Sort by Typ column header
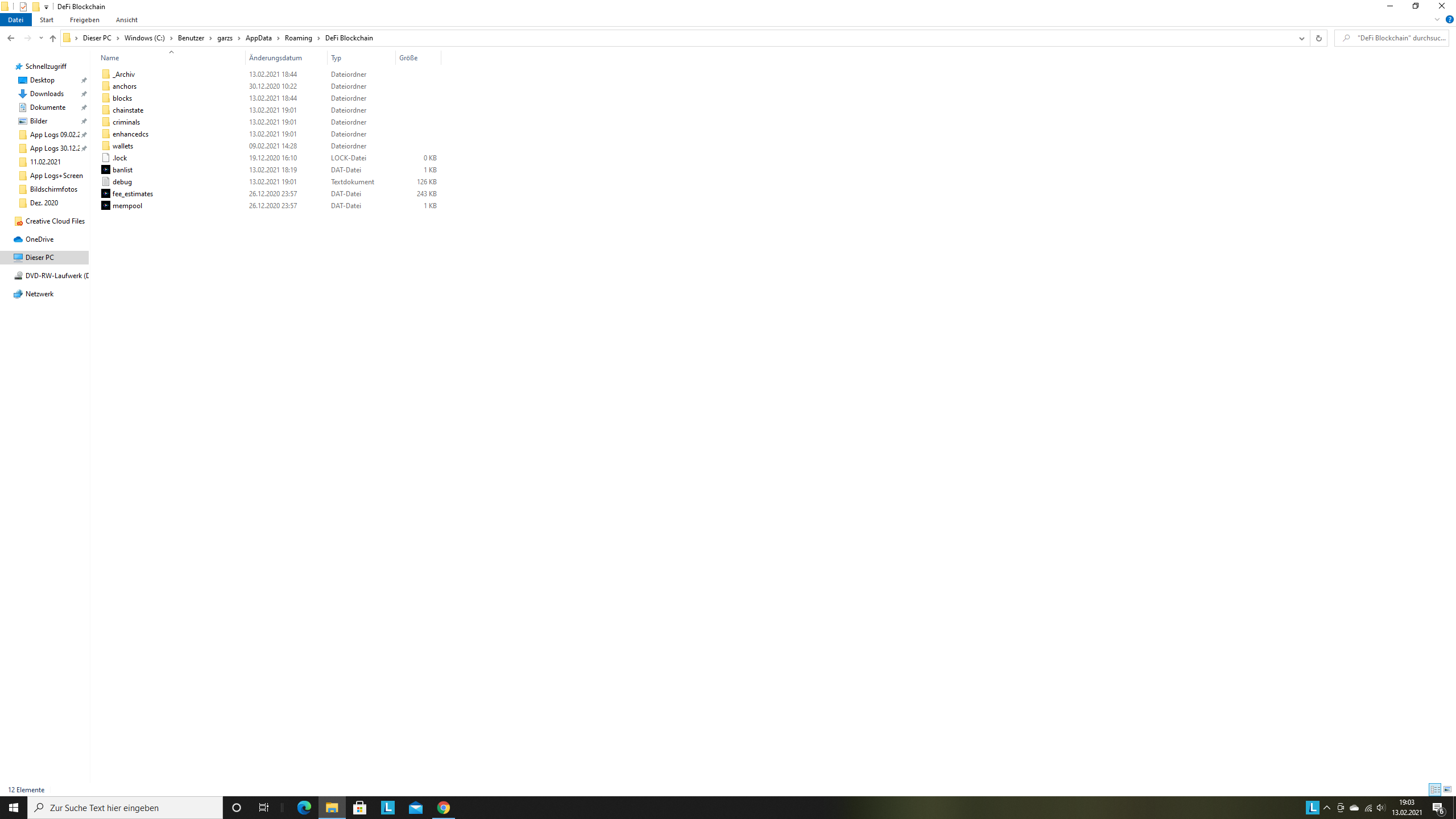The image size is (1456, 819). tap(361, 57)
